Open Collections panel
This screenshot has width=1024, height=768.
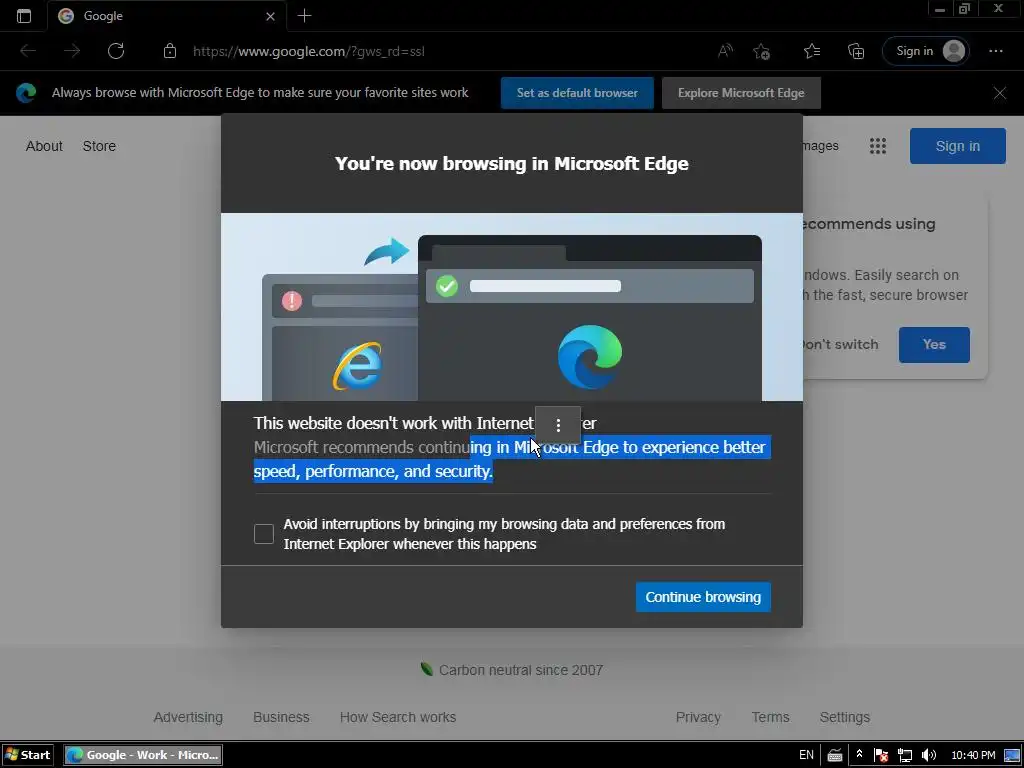pos(856,51)
